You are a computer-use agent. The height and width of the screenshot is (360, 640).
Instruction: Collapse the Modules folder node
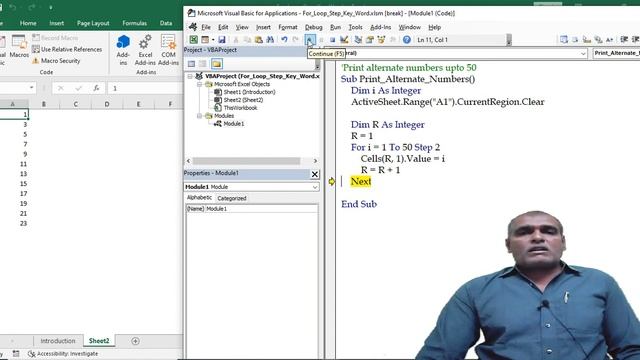[200, 116]
